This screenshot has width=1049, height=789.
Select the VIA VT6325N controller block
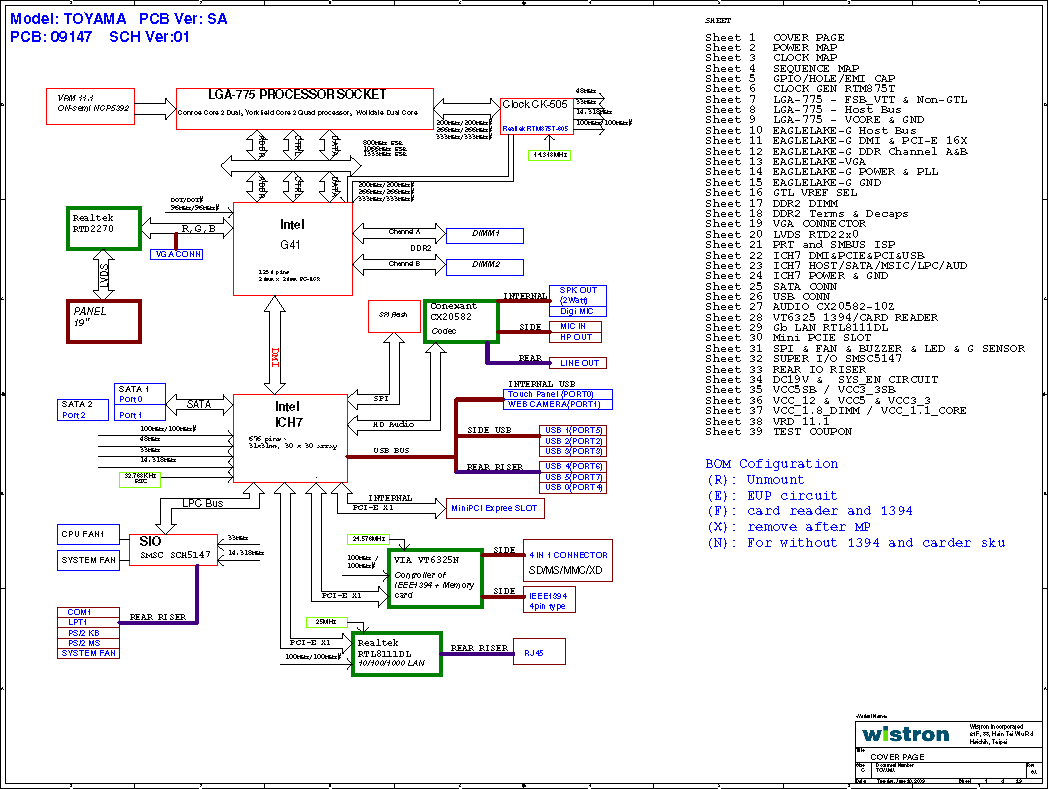tap(435, 579)
